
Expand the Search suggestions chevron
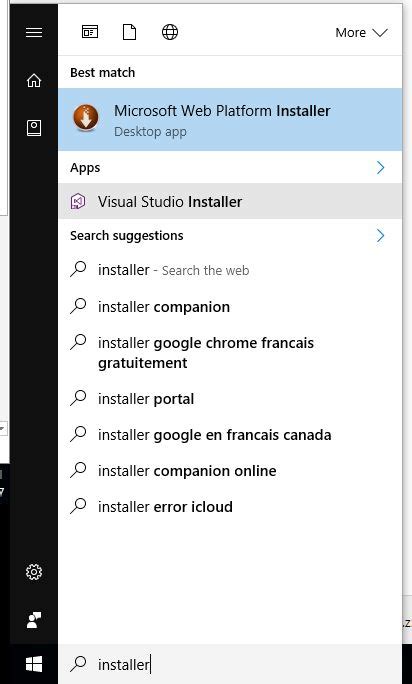coord(381,236)
